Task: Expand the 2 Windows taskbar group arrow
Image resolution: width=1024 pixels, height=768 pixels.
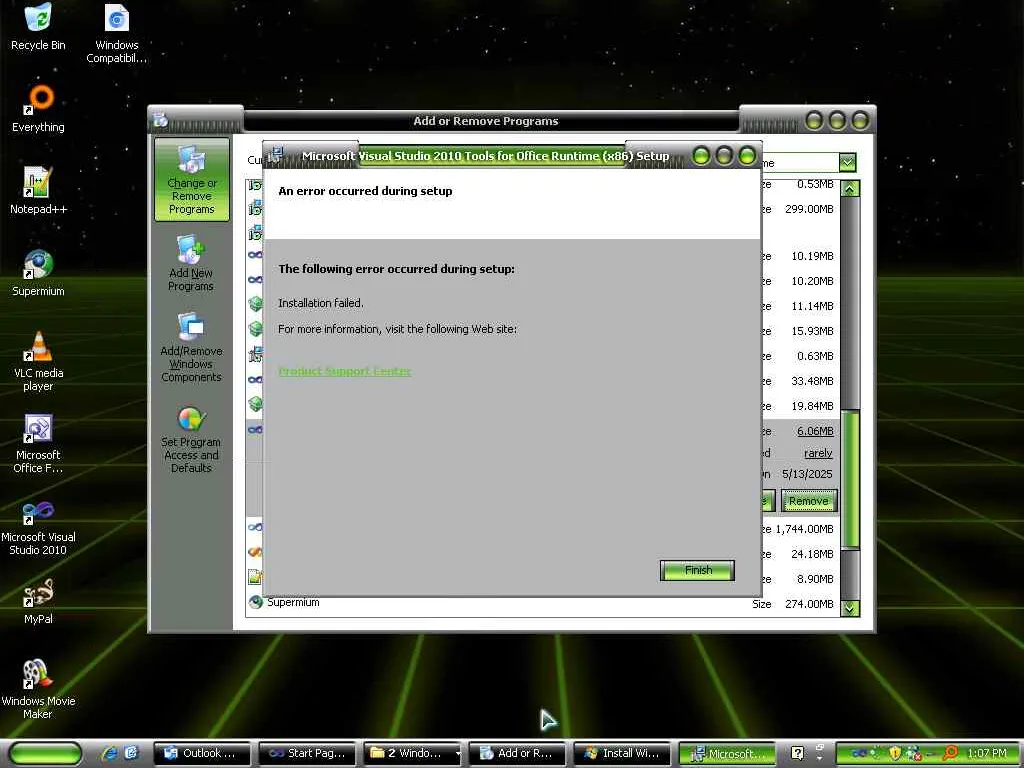Action: point(457,754)
